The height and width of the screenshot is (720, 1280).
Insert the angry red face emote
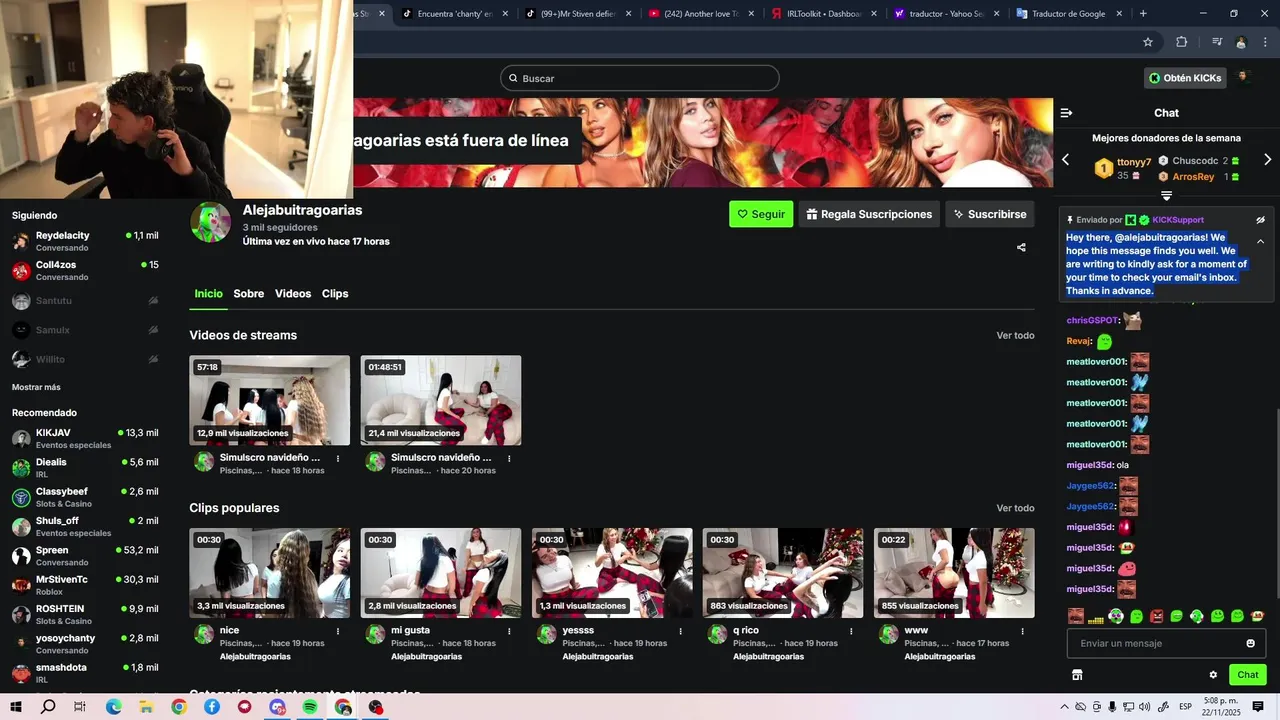[1157, 616]
